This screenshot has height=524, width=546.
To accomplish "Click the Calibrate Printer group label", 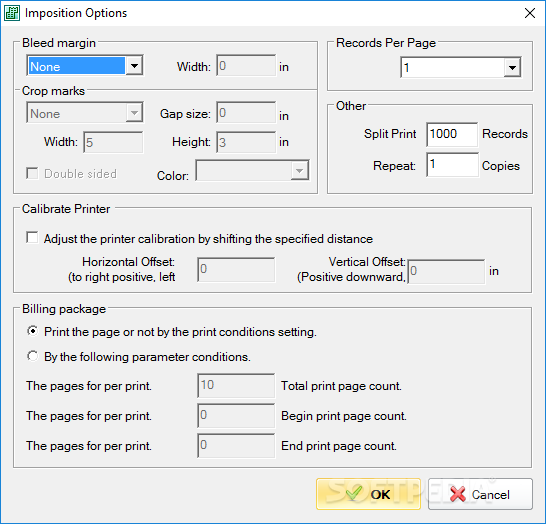I will [66, 209].
